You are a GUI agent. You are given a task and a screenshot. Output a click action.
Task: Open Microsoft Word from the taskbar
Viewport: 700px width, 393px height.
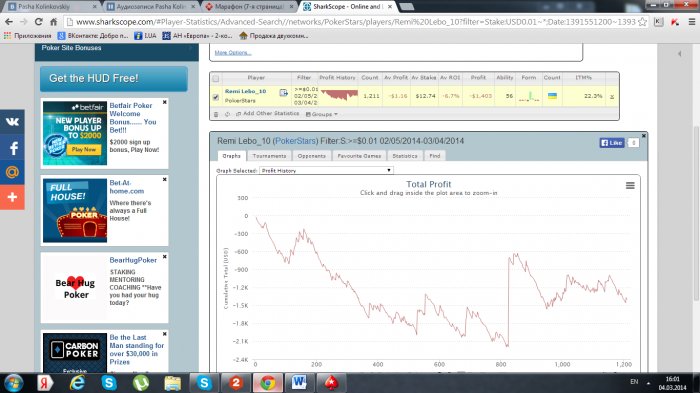pos(299,383)
